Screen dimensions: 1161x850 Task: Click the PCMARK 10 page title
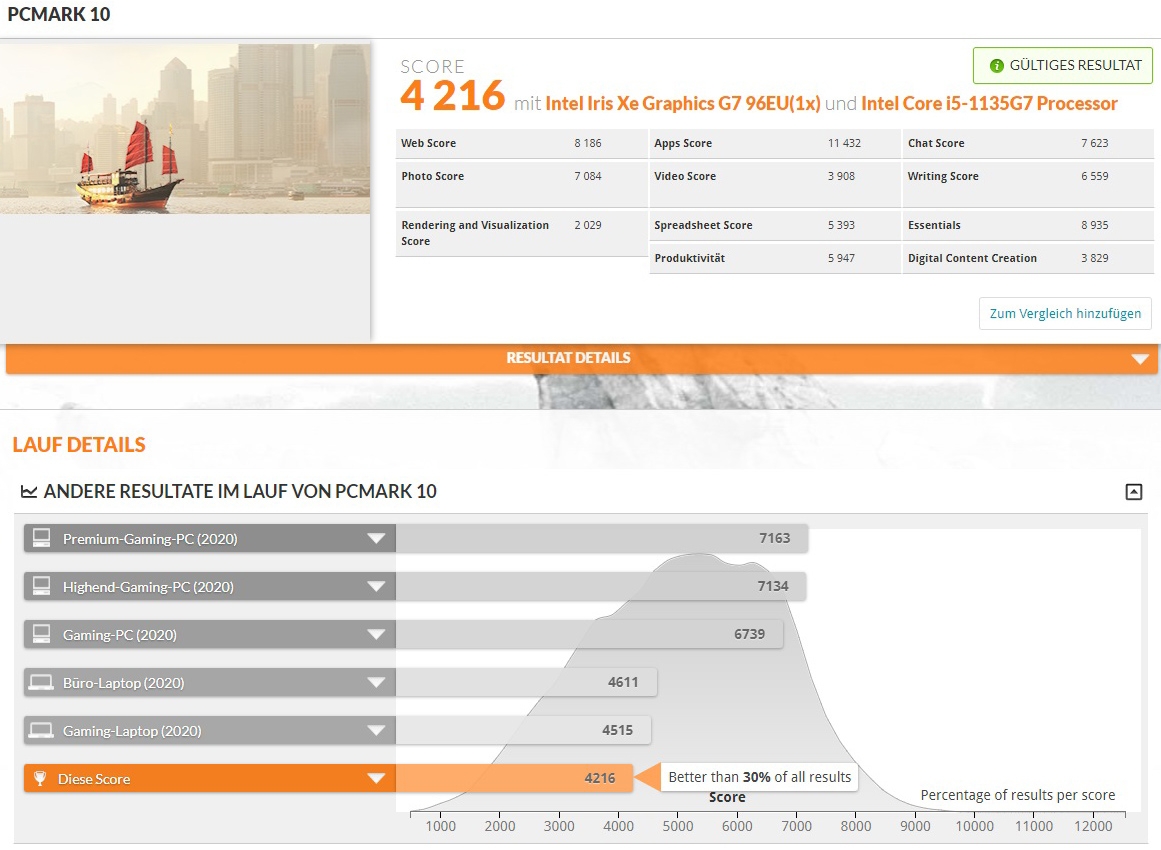tap(59, 14)
